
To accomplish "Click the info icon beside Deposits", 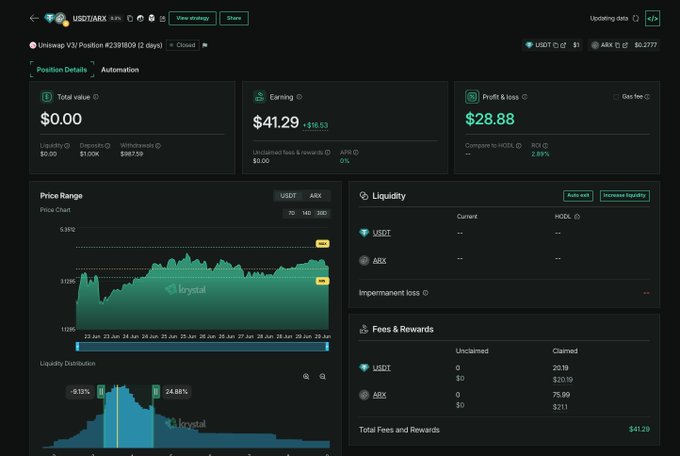I will (x=107, y=146).
